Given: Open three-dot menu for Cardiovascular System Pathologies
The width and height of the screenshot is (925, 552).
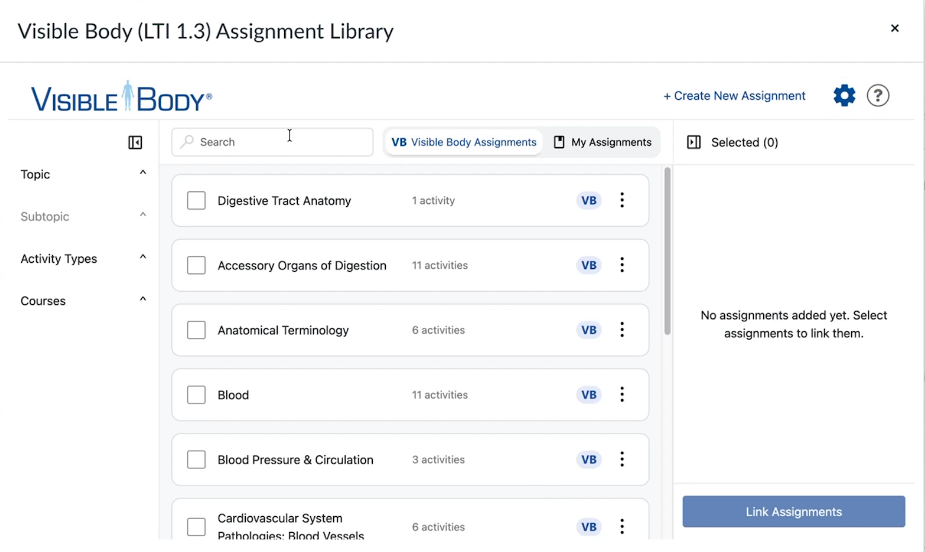Looking at the screenshot, I should (622, 526).
